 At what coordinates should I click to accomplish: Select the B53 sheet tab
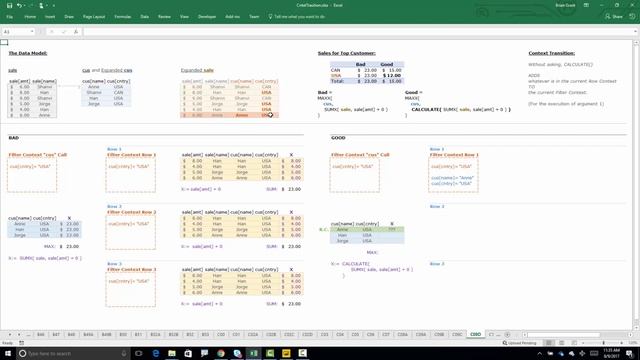tap(205, 334)
